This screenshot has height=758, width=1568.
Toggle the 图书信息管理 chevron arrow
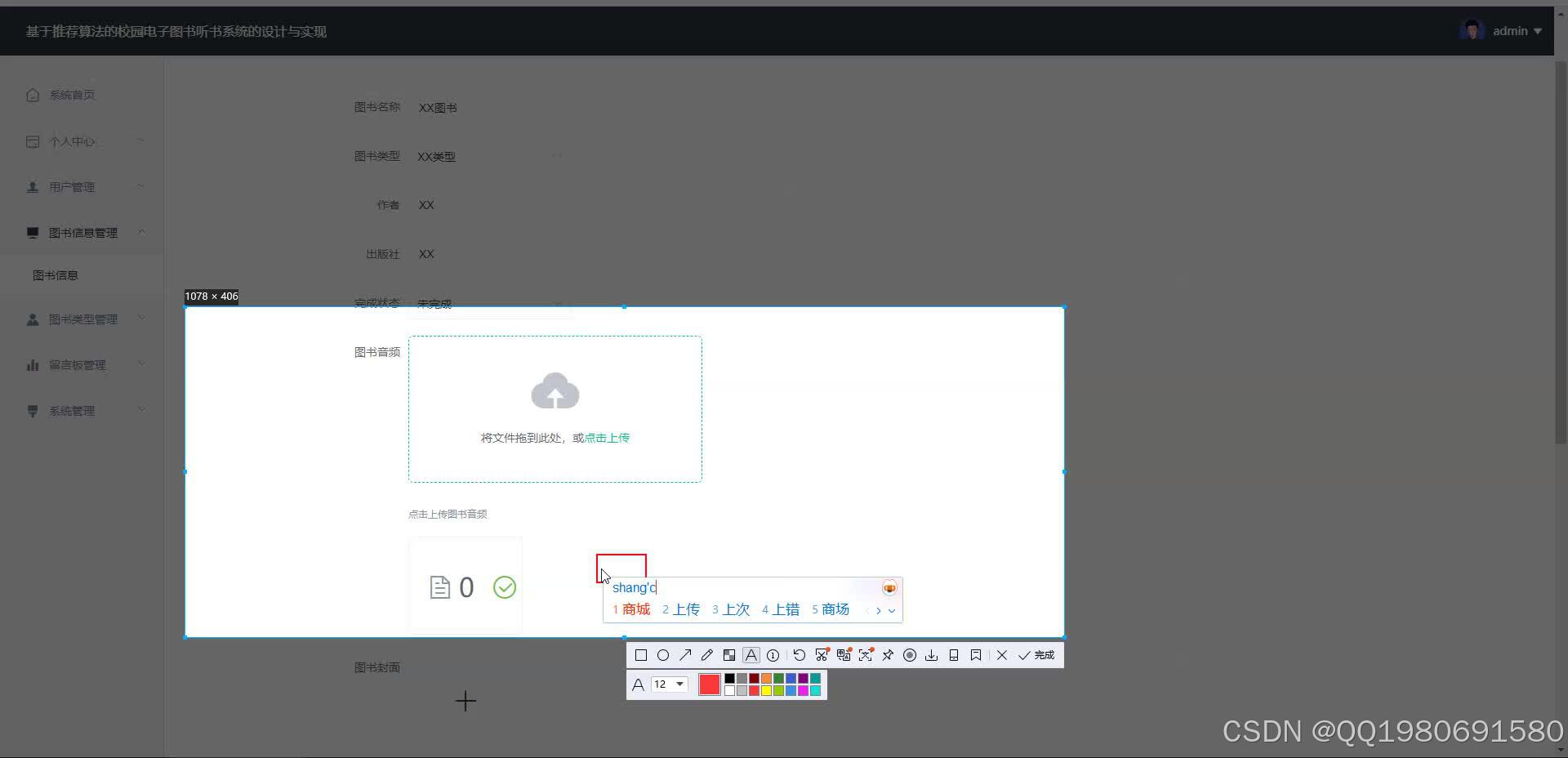click(x=141, y=232)
